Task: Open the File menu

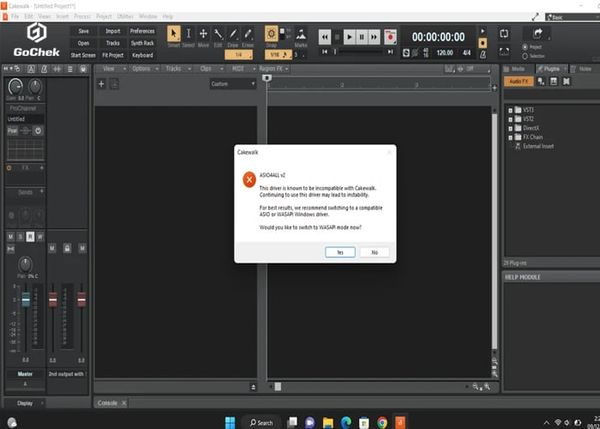Action: [15, 16]
